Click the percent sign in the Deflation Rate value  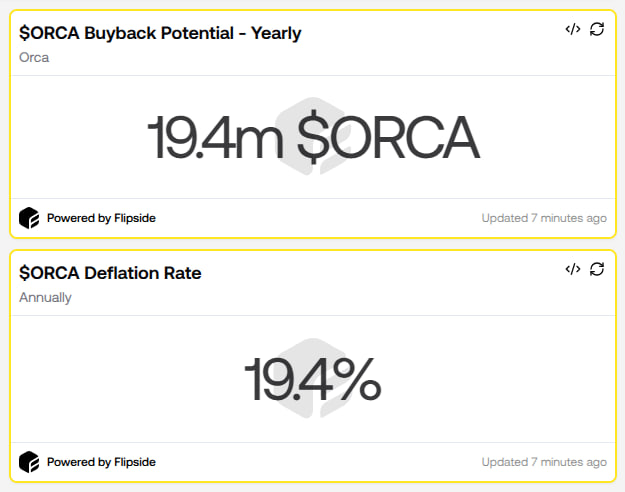(x=355, y=380)
